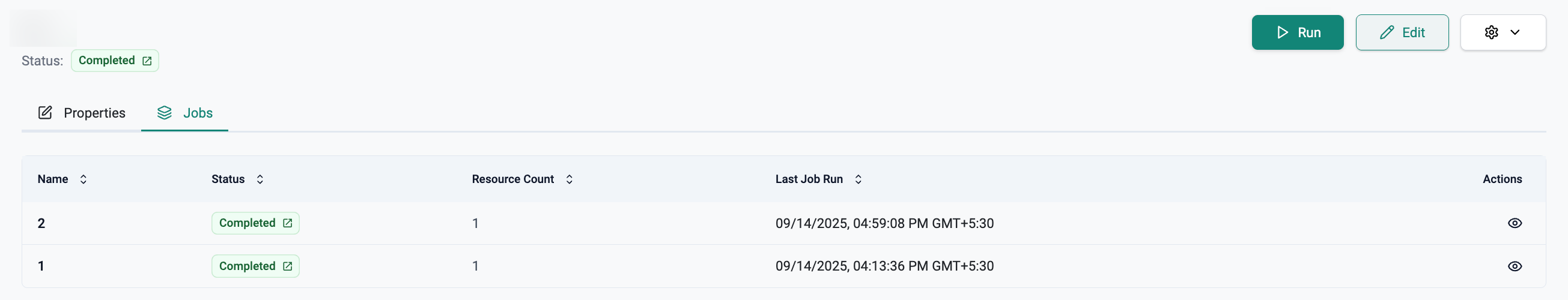Click the Properties tab edit icon
Image resolution: width=1568 pixels, height=300 pixels.
click(x=45, y=113)
